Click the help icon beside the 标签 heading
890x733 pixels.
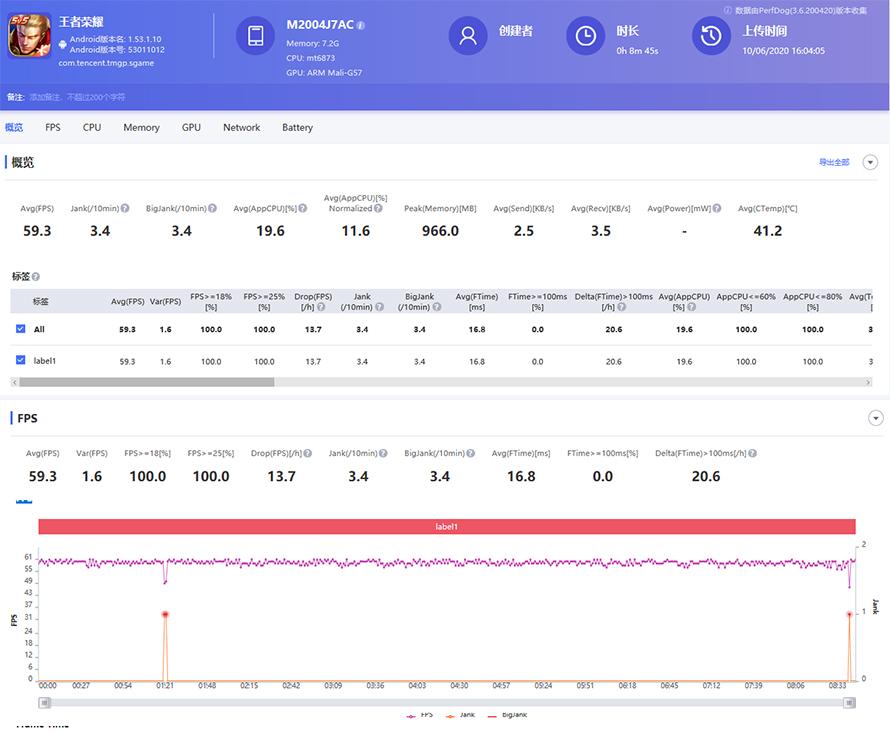click(36, 277)
